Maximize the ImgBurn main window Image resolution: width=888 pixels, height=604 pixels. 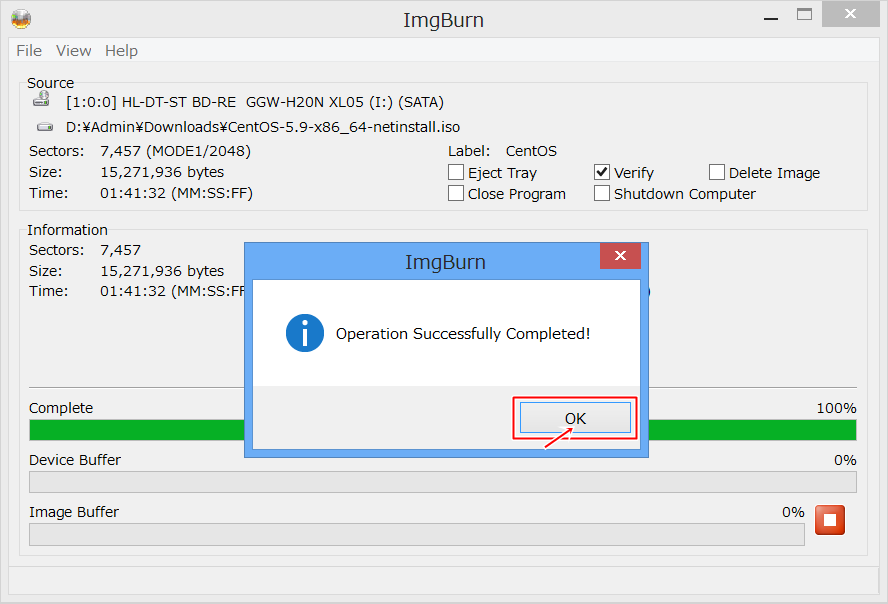[x=804, y=14]
